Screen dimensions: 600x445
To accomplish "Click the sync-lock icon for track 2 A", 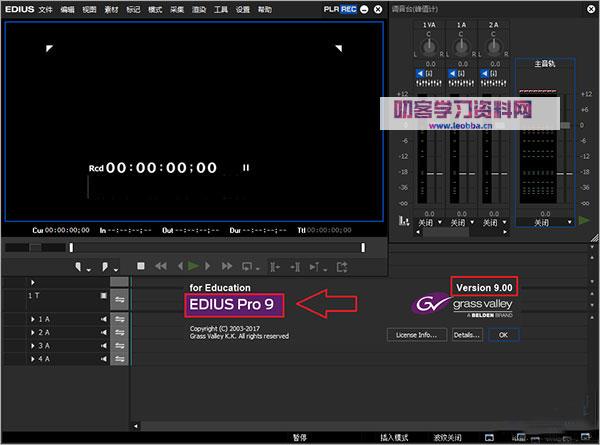I will [119, 333].
